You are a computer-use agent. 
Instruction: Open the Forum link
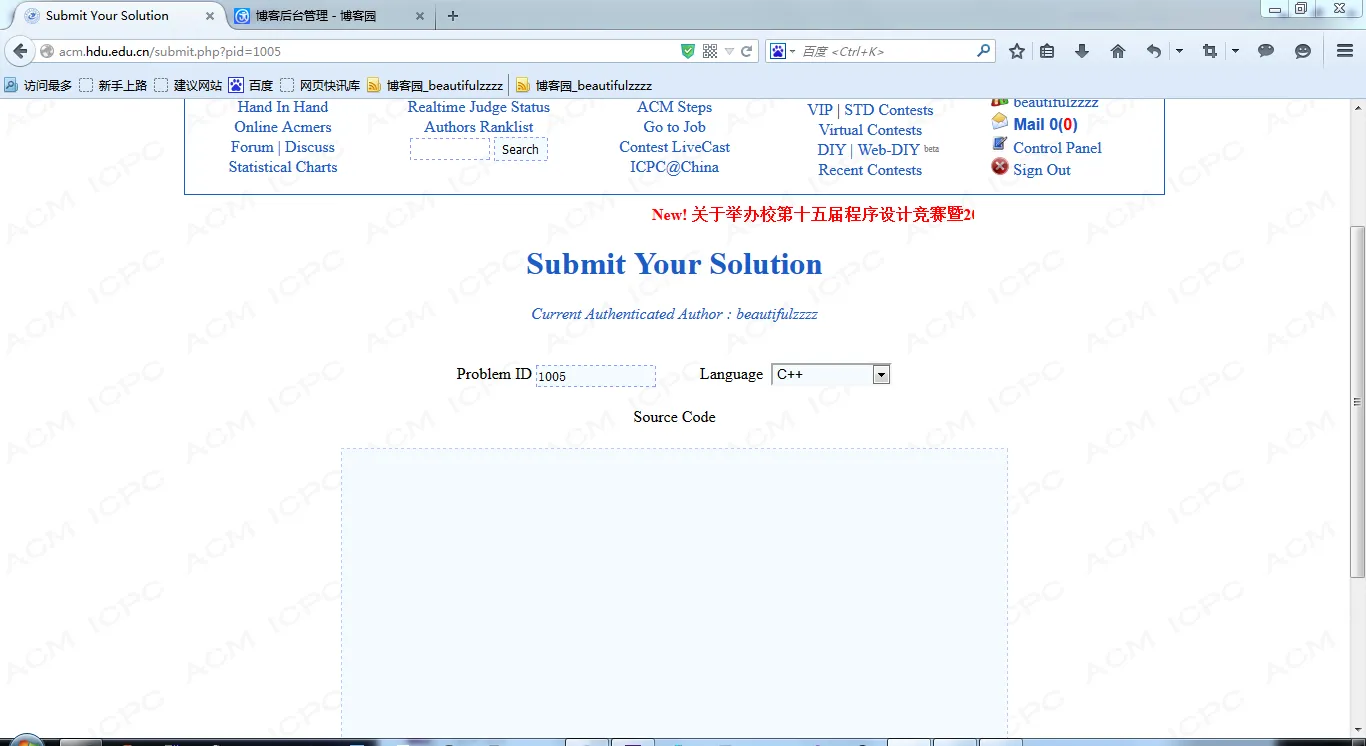(252, 147)
